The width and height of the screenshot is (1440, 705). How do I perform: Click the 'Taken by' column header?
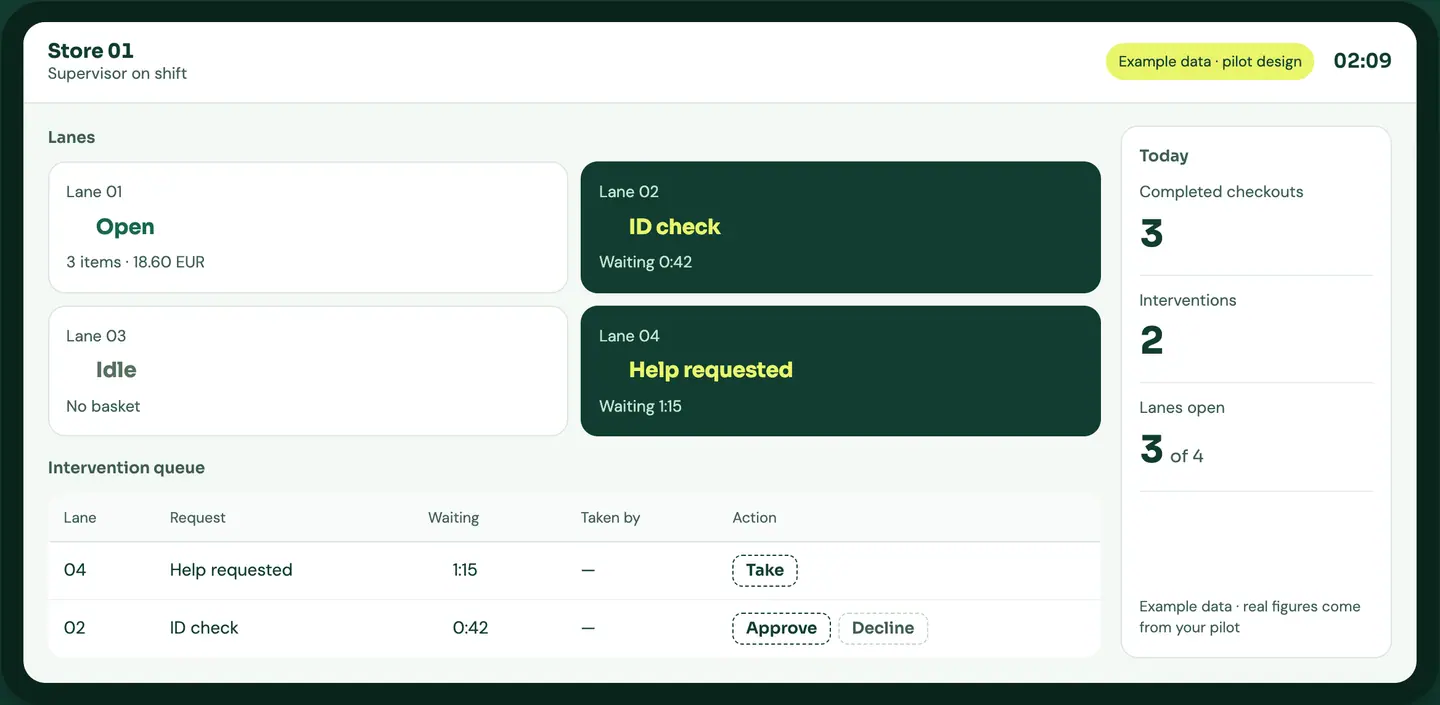tap(610, 518)
